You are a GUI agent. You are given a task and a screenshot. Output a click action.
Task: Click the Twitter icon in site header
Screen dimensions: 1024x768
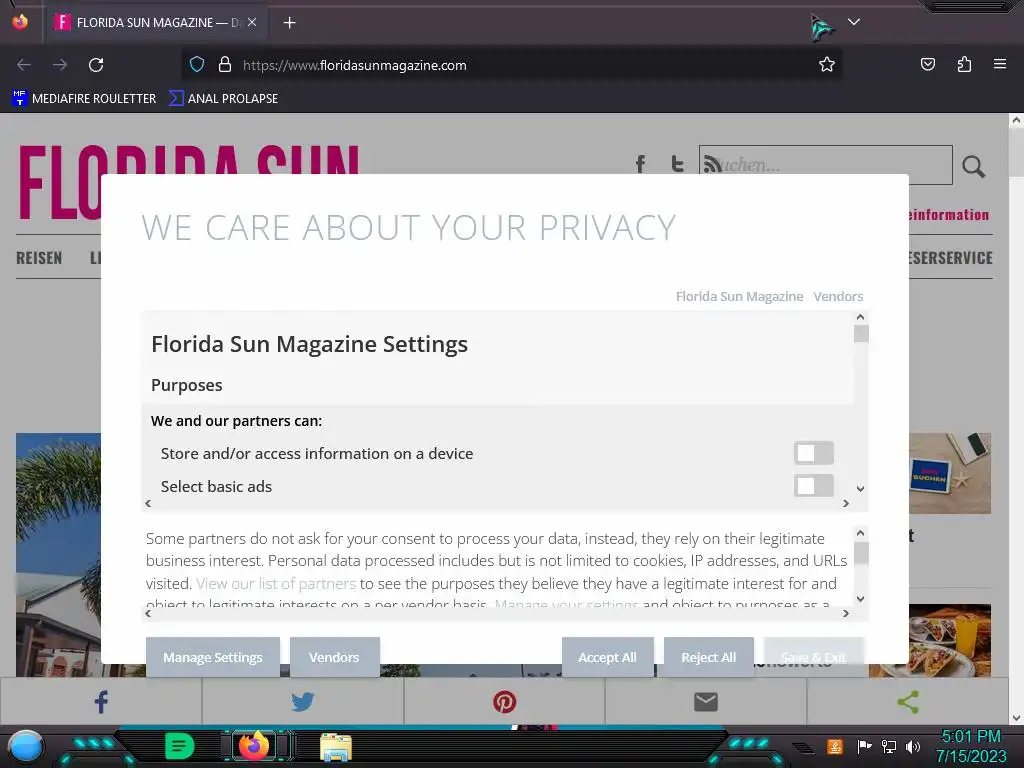pos(677,164)
